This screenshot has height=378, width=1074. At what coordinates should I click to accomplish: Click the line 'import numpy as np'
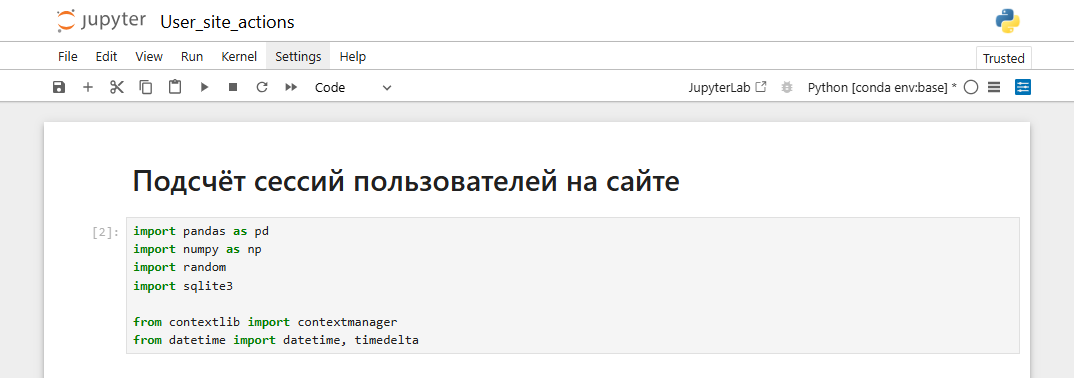tap(197, 249)
